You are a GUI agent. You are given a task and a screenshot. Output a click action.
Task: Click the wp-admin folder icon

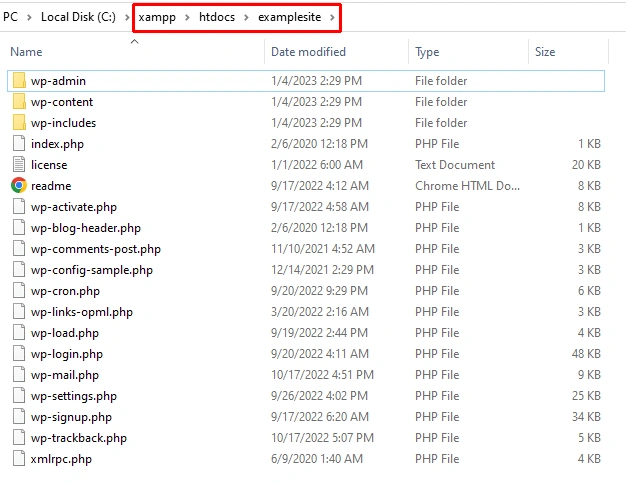pyautogui.click(x=19, y=80)
